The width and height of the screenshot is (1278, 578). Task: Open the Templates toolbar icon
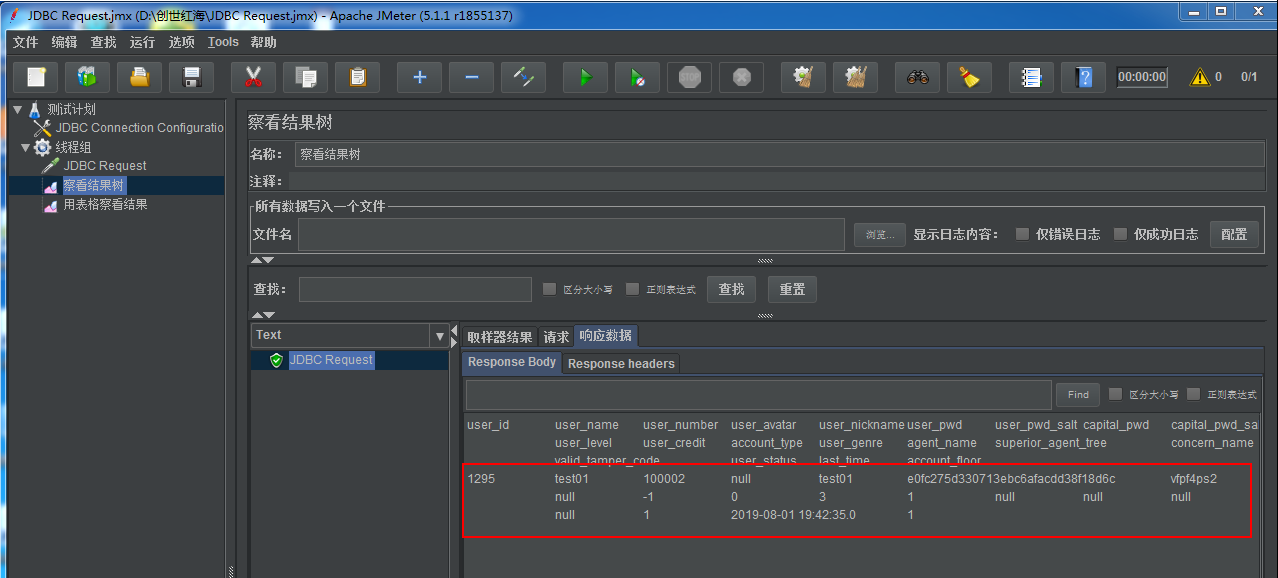87,77
